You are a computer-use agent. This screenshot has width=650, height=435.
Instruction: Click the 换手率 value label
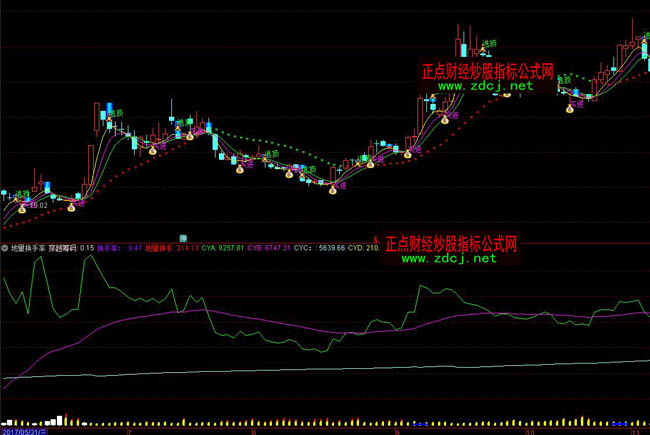[x=109, y=247]
